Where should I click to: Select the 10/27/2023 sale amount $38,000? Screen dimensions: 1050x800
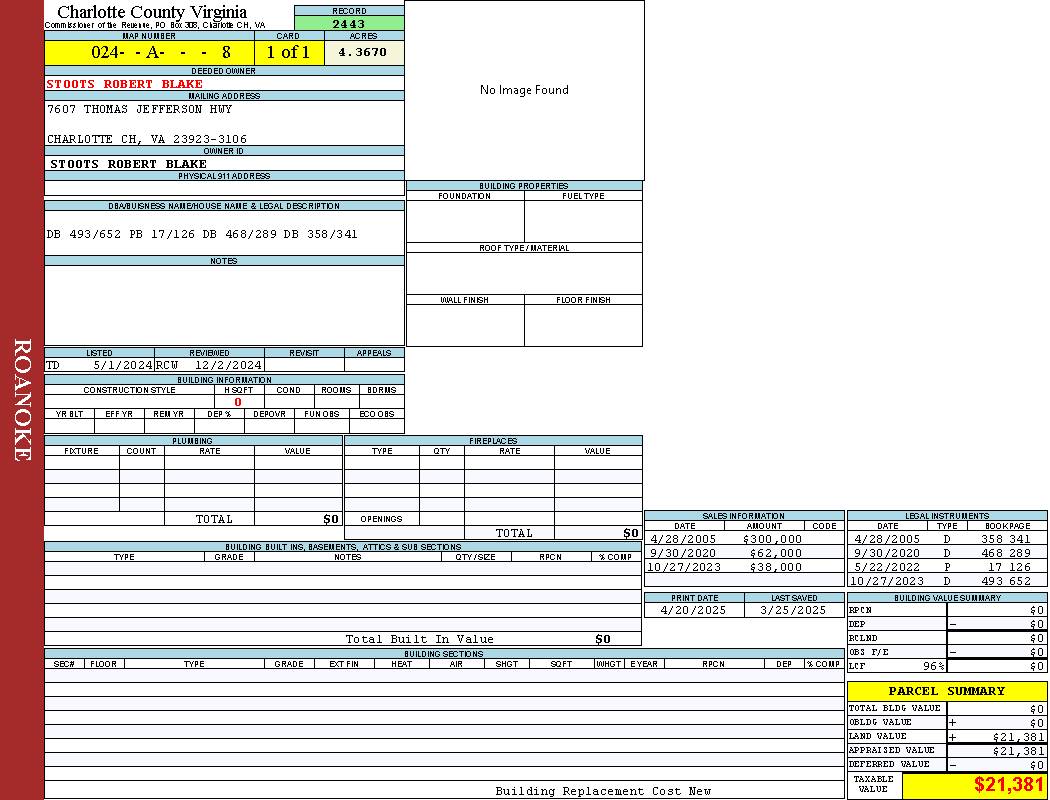point(776,567)
